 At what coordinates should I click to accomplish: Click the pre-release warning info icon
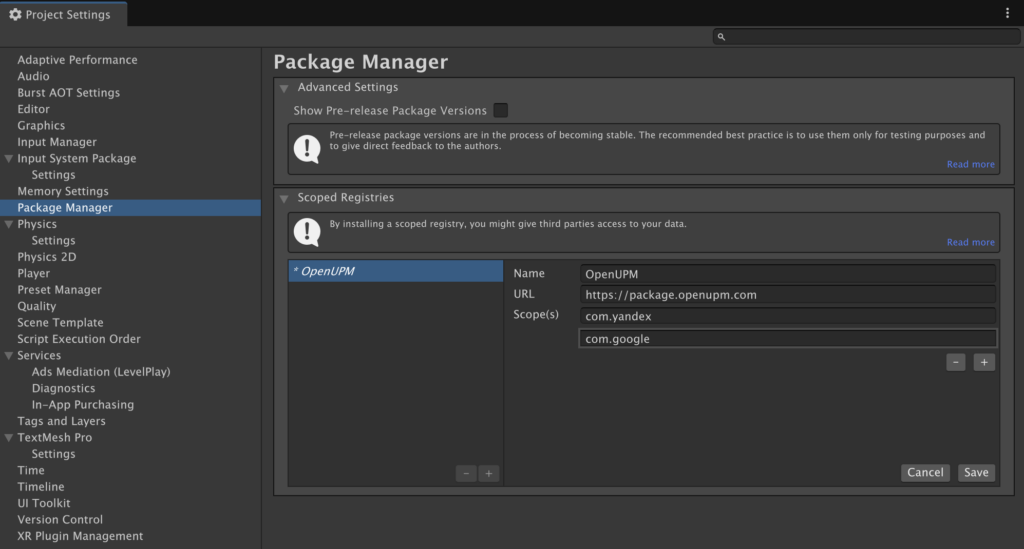point(307,149)
